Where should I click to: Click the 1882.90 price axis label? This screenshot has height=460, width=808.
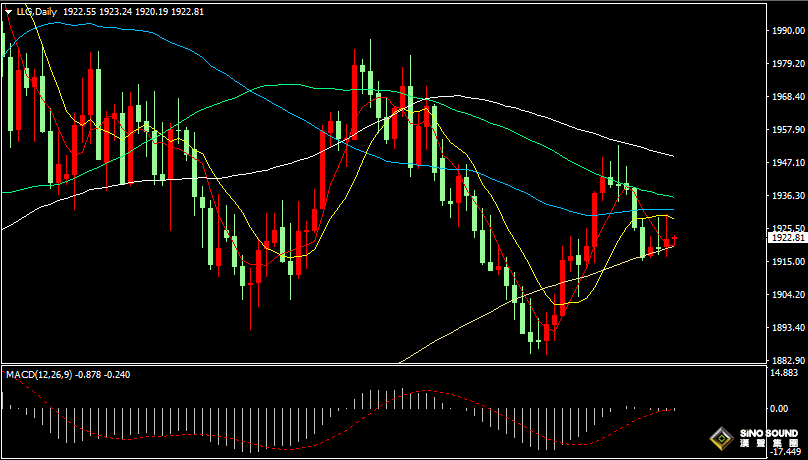point(788,360)
